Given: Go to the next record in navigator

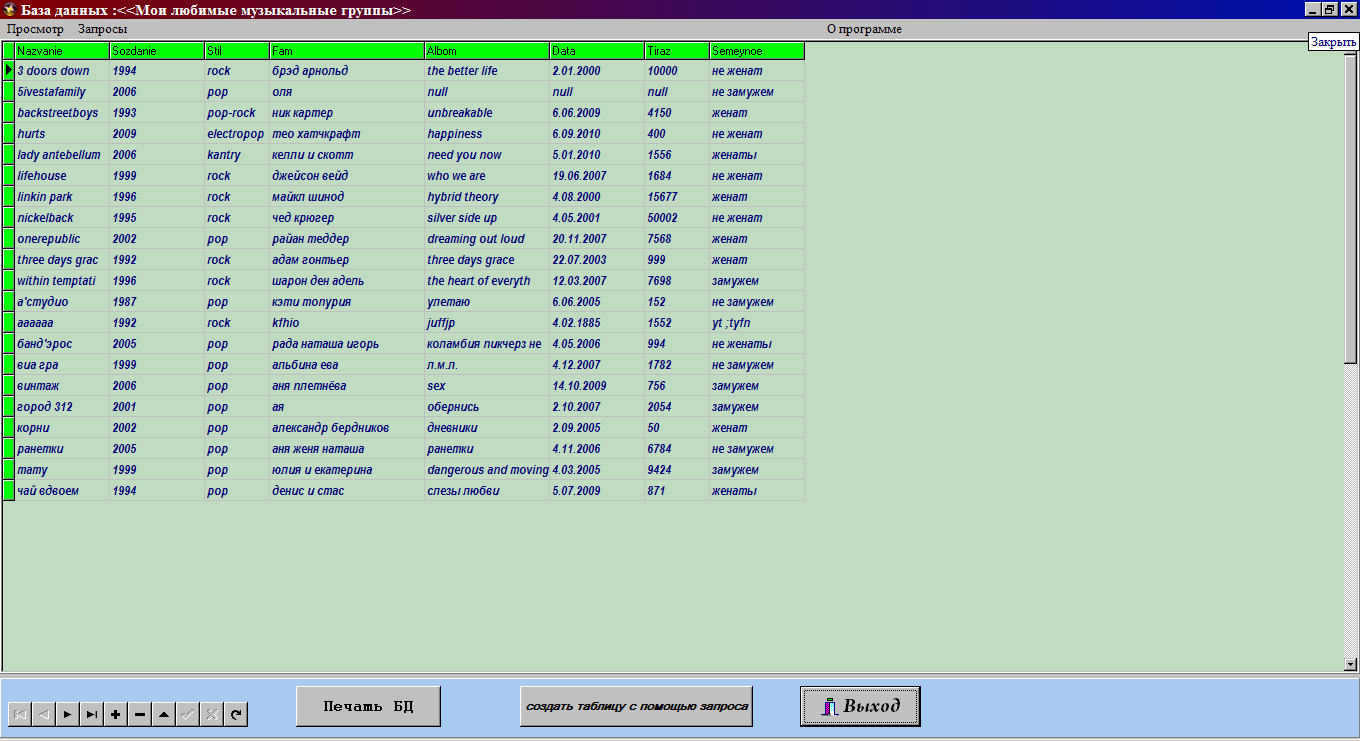Looking at the screenshot, I should (67, 714).
